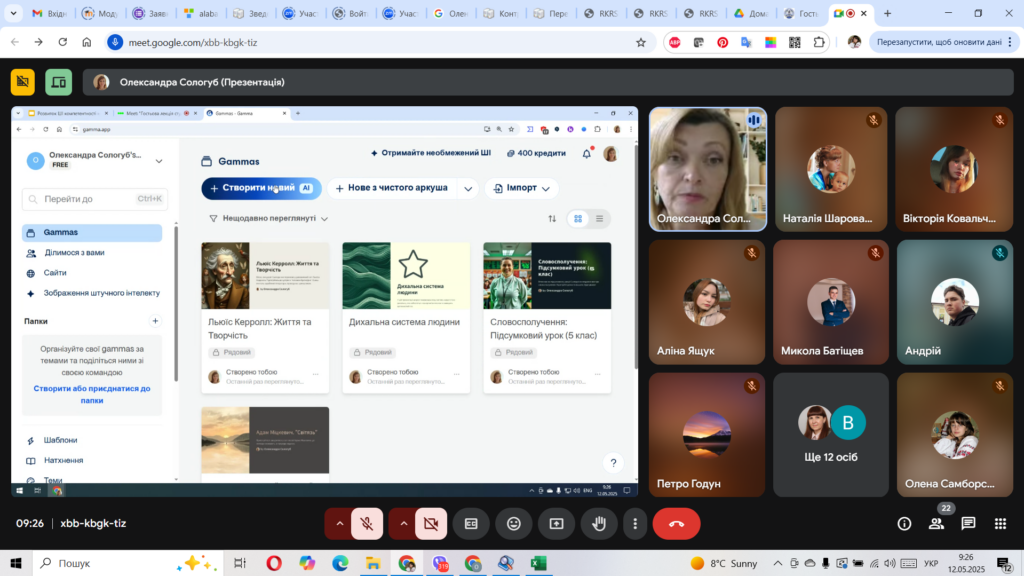Expand chevron next to Нове з чистого аркуша
1024x576 pixels.
pos(468,189)
